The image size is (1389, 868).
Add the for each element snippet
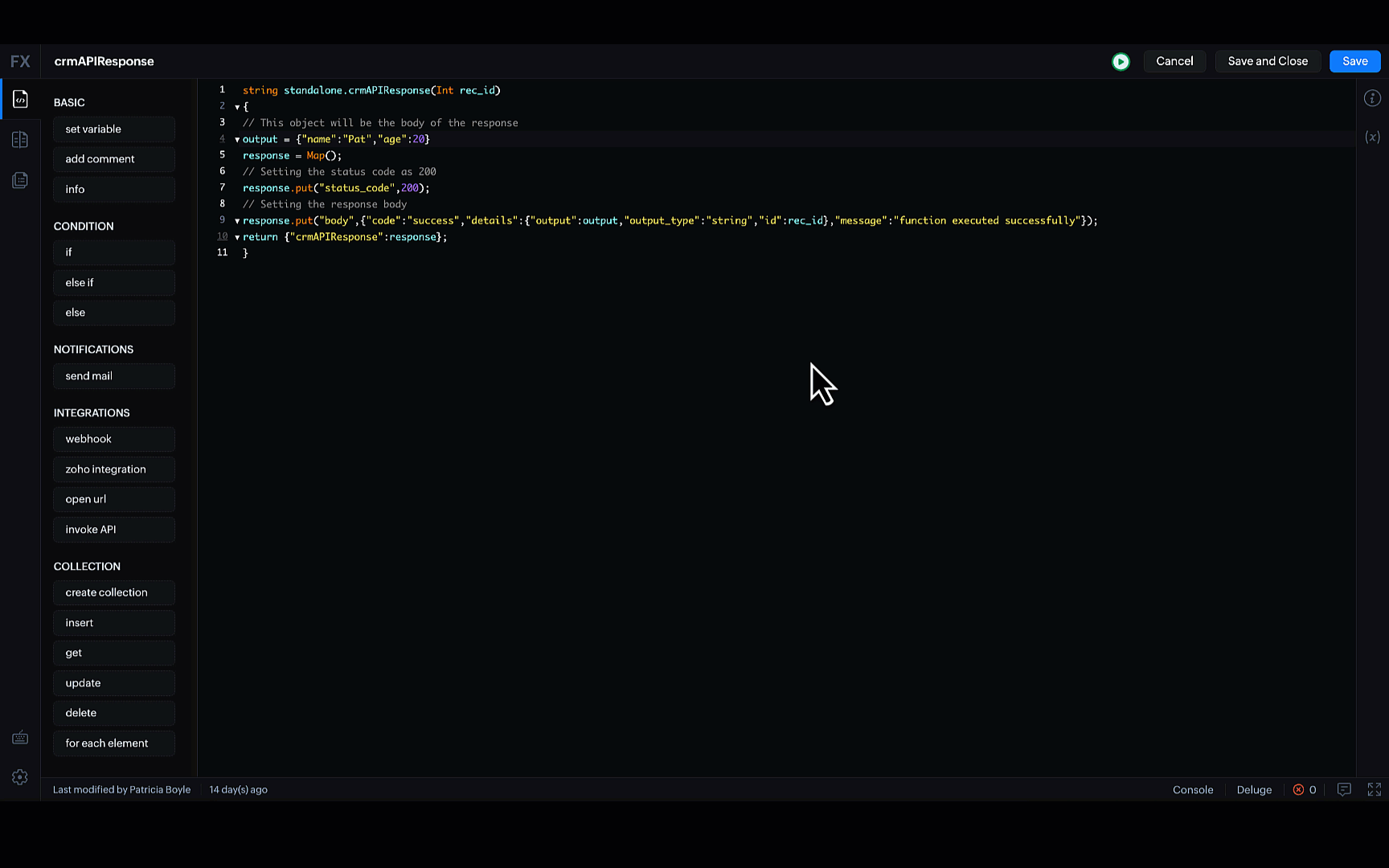point(114,743)
